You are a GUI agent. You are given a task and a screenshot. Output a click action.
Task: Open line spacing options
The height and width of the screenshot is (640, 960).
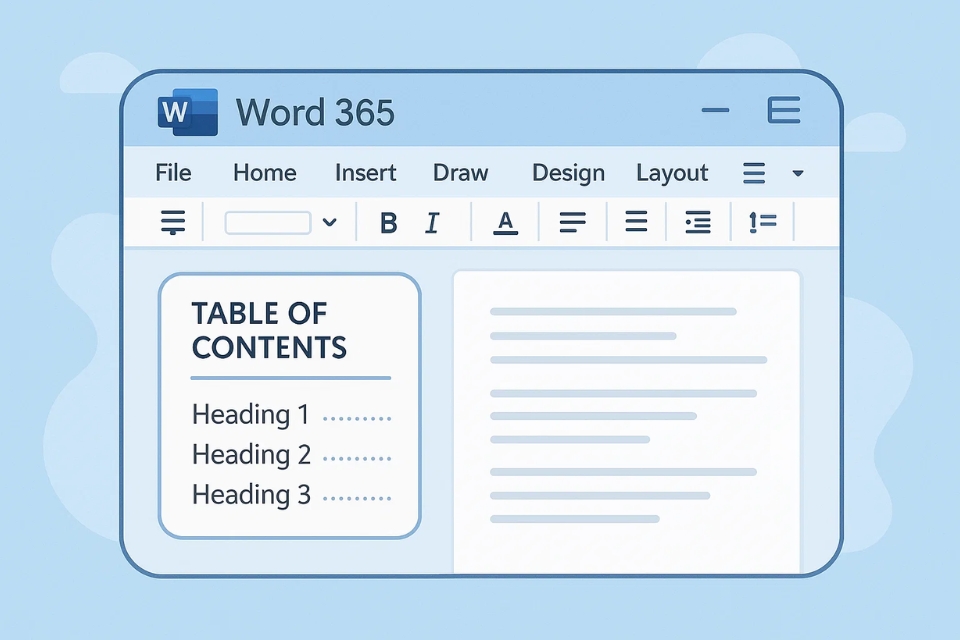(x=762, y=222)
